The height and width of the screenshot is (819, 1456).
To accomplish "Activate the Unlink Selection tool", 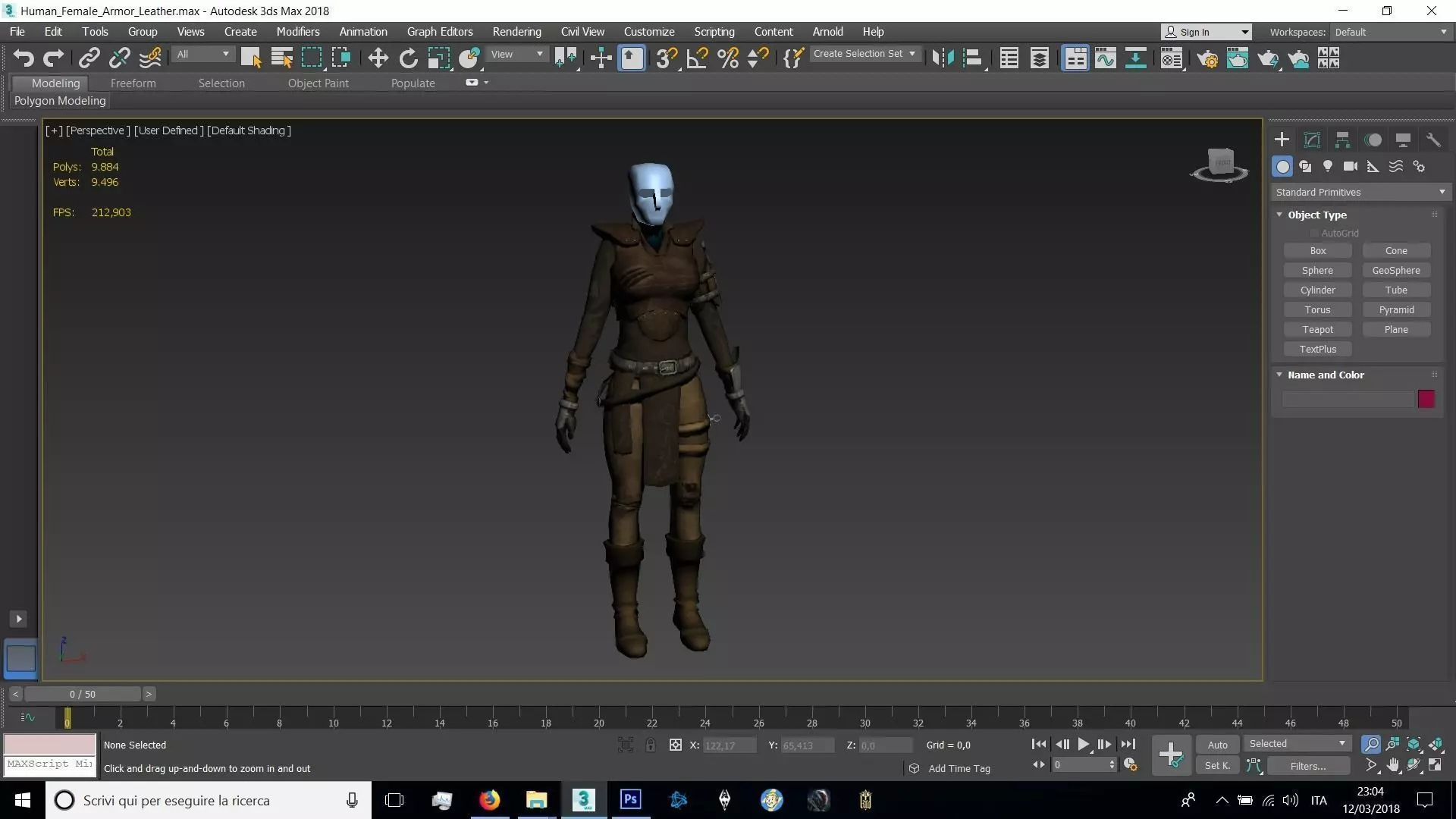I will [119, 58].
